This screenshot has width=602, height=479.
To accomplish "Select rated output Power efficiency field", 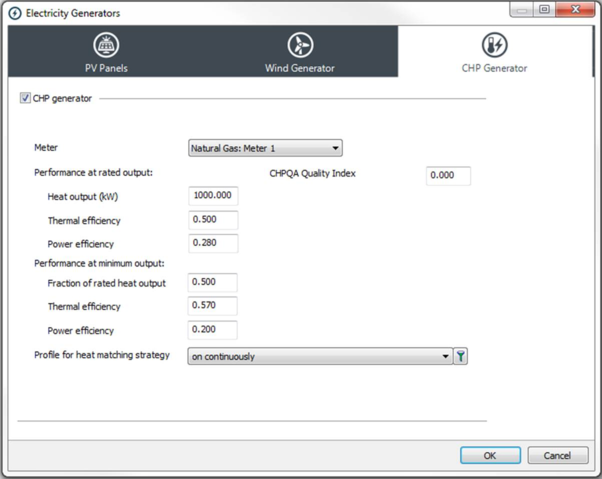I will click(x=212, y=243).
